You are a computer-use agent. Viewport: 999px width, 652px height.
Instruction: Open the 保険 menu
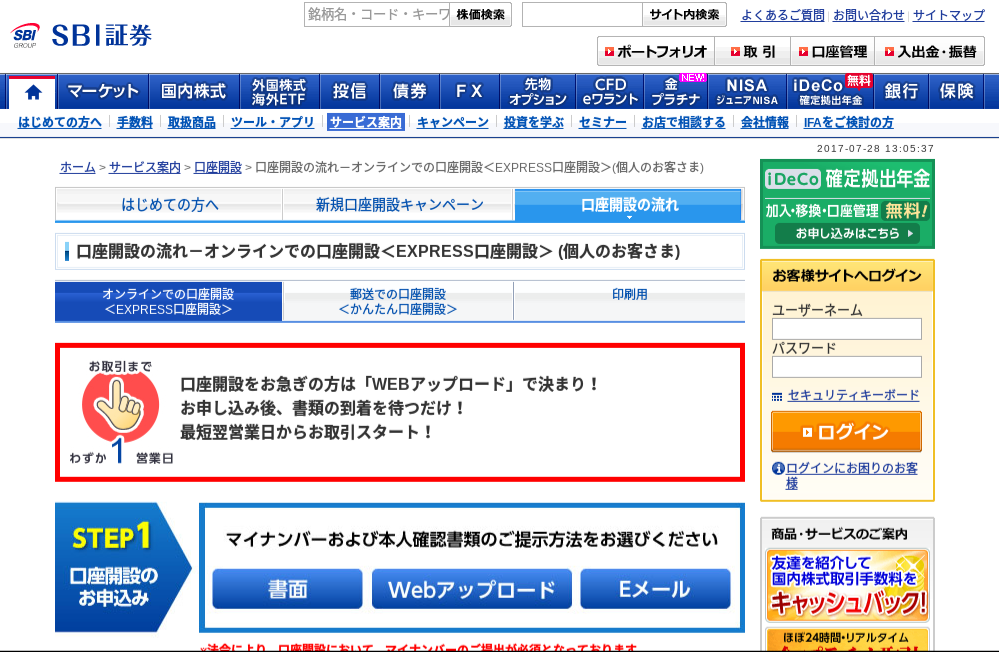[x=956, y=92]
